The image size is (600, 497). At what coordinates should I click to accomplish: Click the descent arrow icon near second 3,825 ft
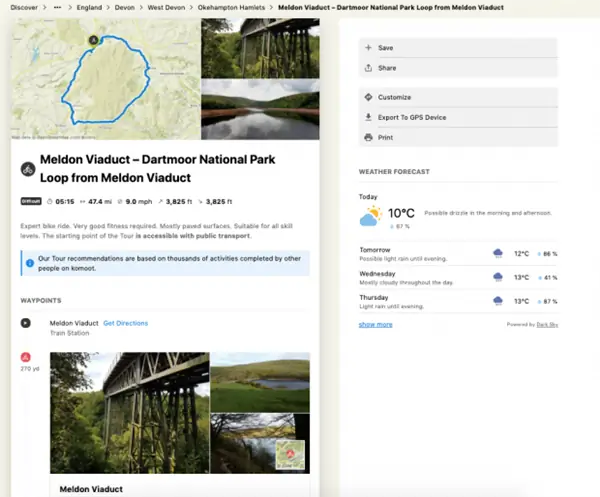click(x=200, y=202)
